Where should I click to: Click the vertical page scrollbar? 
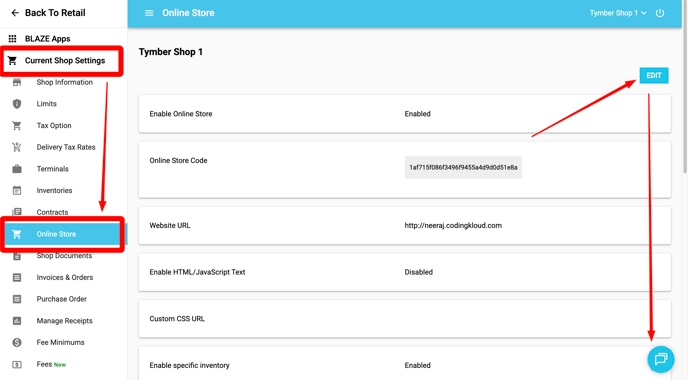(685, 88)
